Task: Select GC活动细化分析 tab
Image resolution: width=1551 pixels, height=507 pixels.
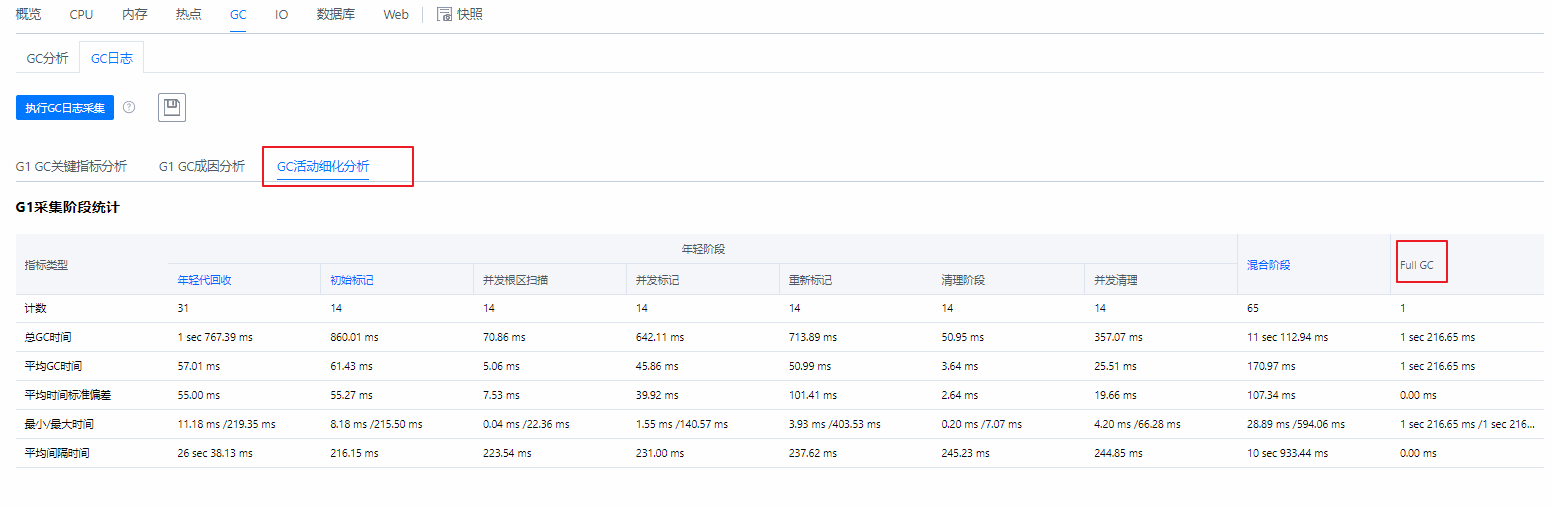Action: pyautogui.click(x=323, y=166)
